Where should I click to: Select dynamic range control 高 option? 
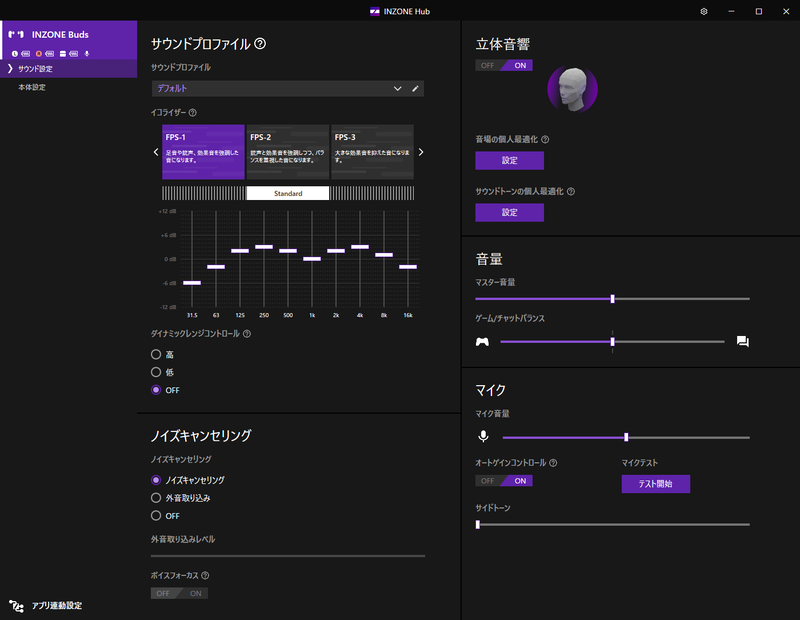pyautogui.click(x=156, y=354)
